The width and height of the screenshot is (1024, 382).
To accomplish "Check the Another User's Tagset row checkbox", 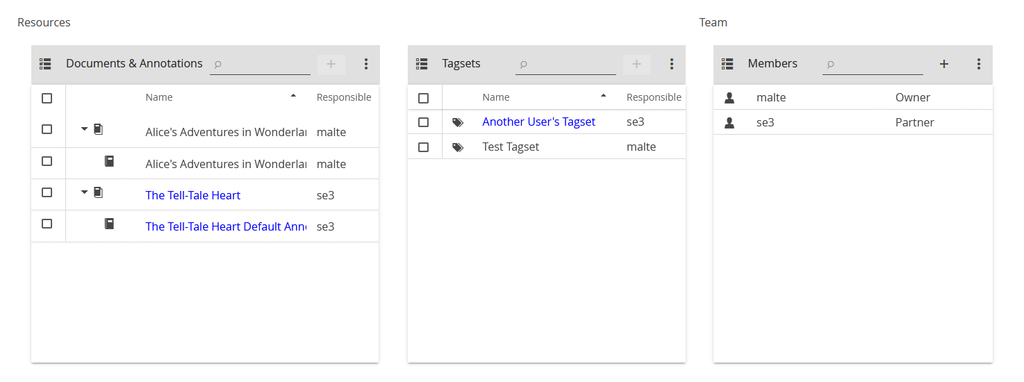I will (423, 123).
